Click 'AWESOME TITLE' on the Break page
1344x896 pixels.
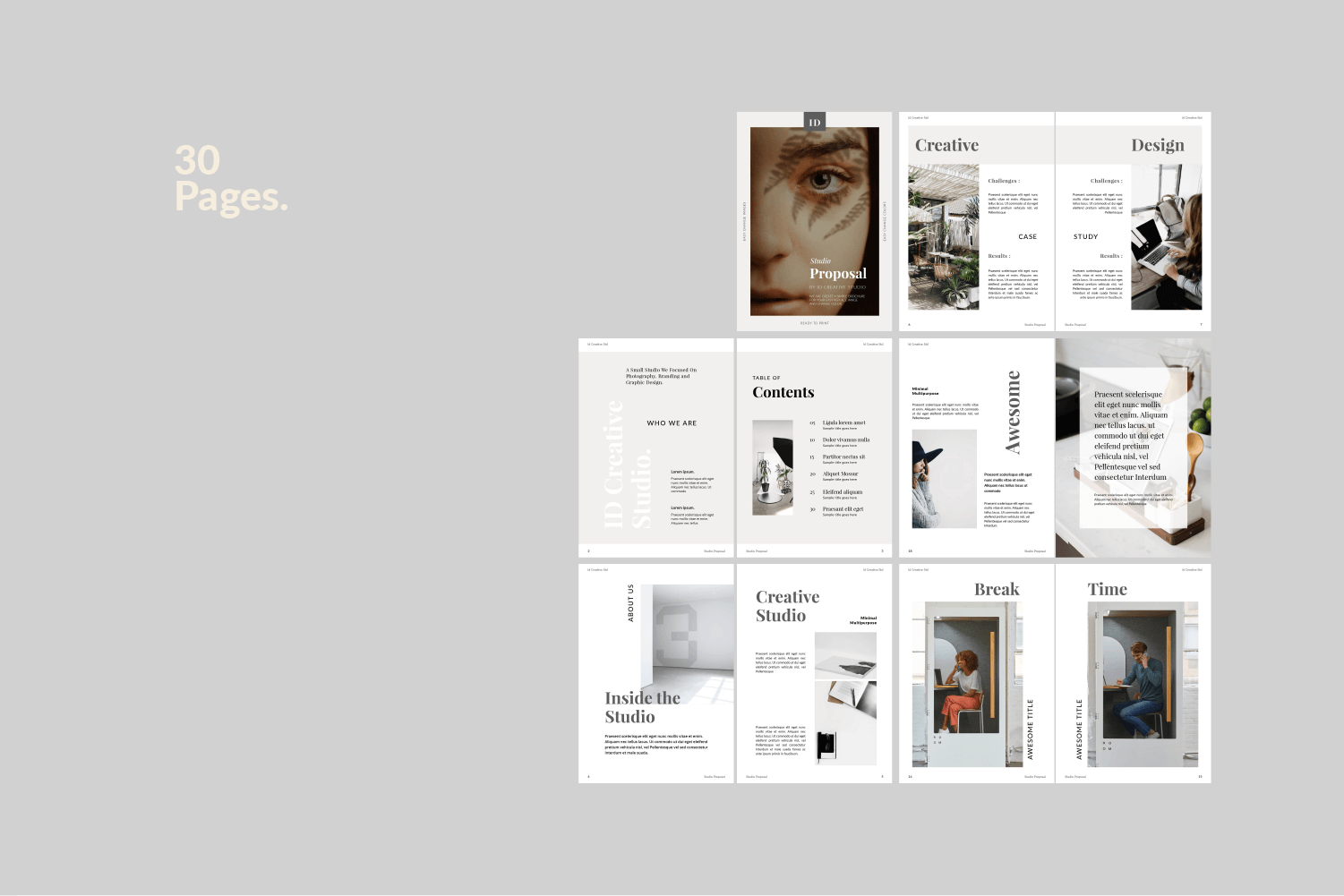tap(1030, 730)
